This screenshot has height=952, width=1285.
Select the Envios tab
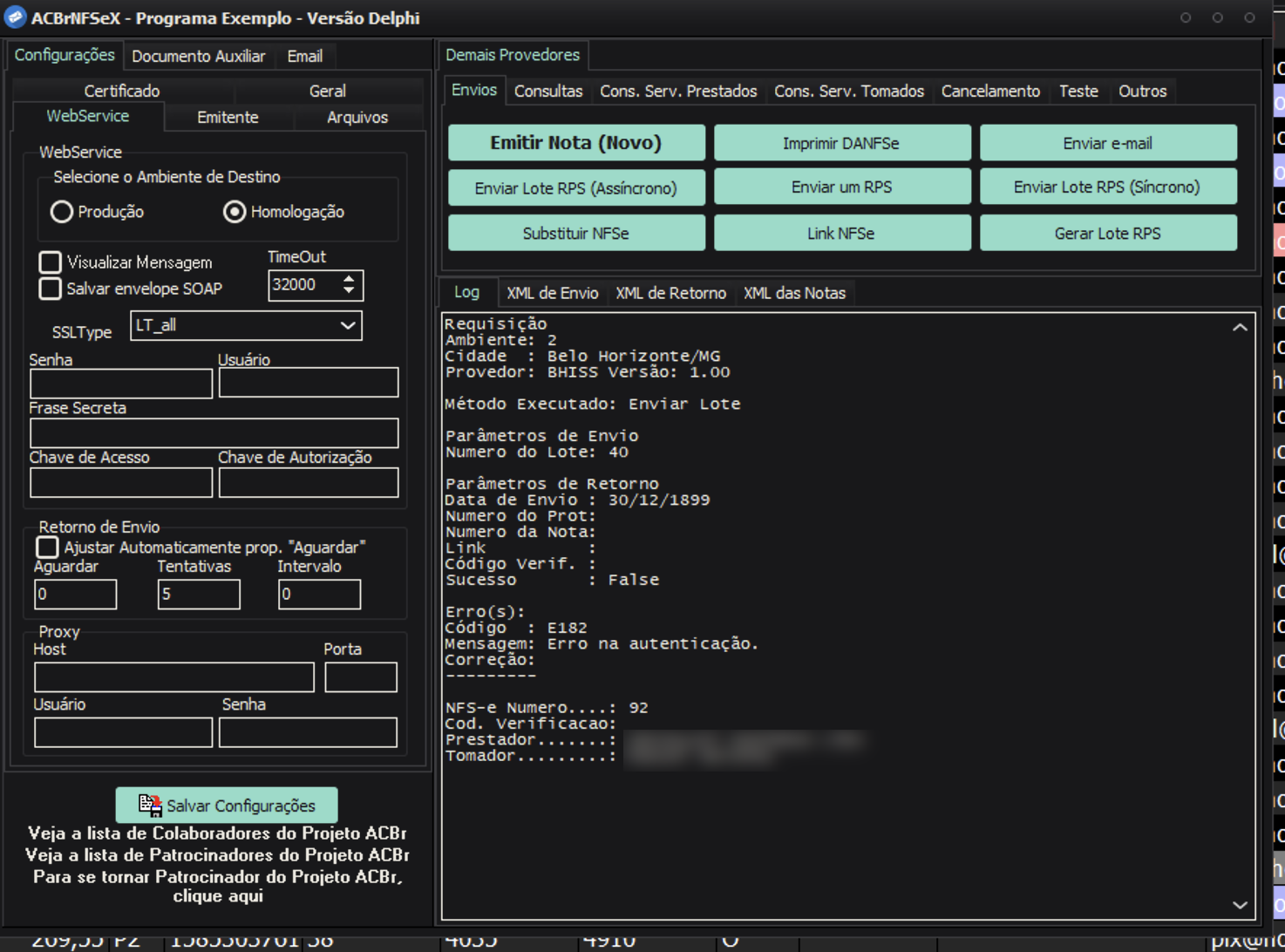pos(474,90)
